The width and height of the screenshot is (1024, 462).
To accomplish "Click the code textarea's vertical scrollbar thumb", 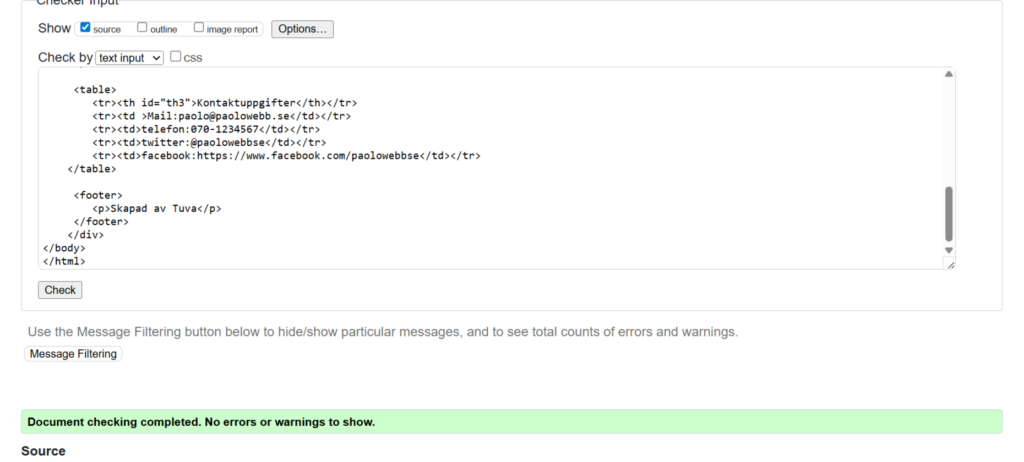I will coord(948,213).
